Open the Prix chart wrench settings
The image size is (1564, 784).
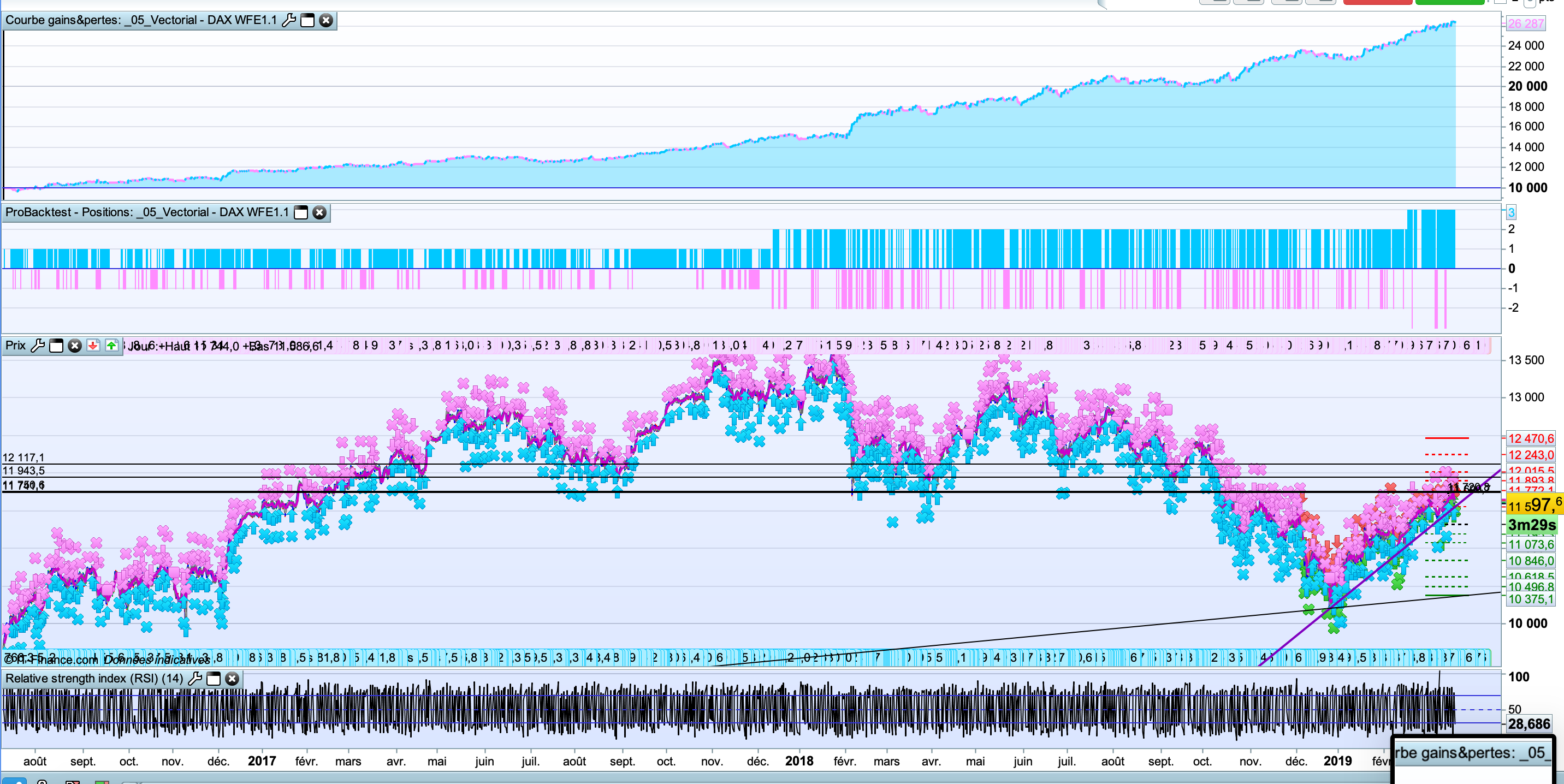click(38, 345)
